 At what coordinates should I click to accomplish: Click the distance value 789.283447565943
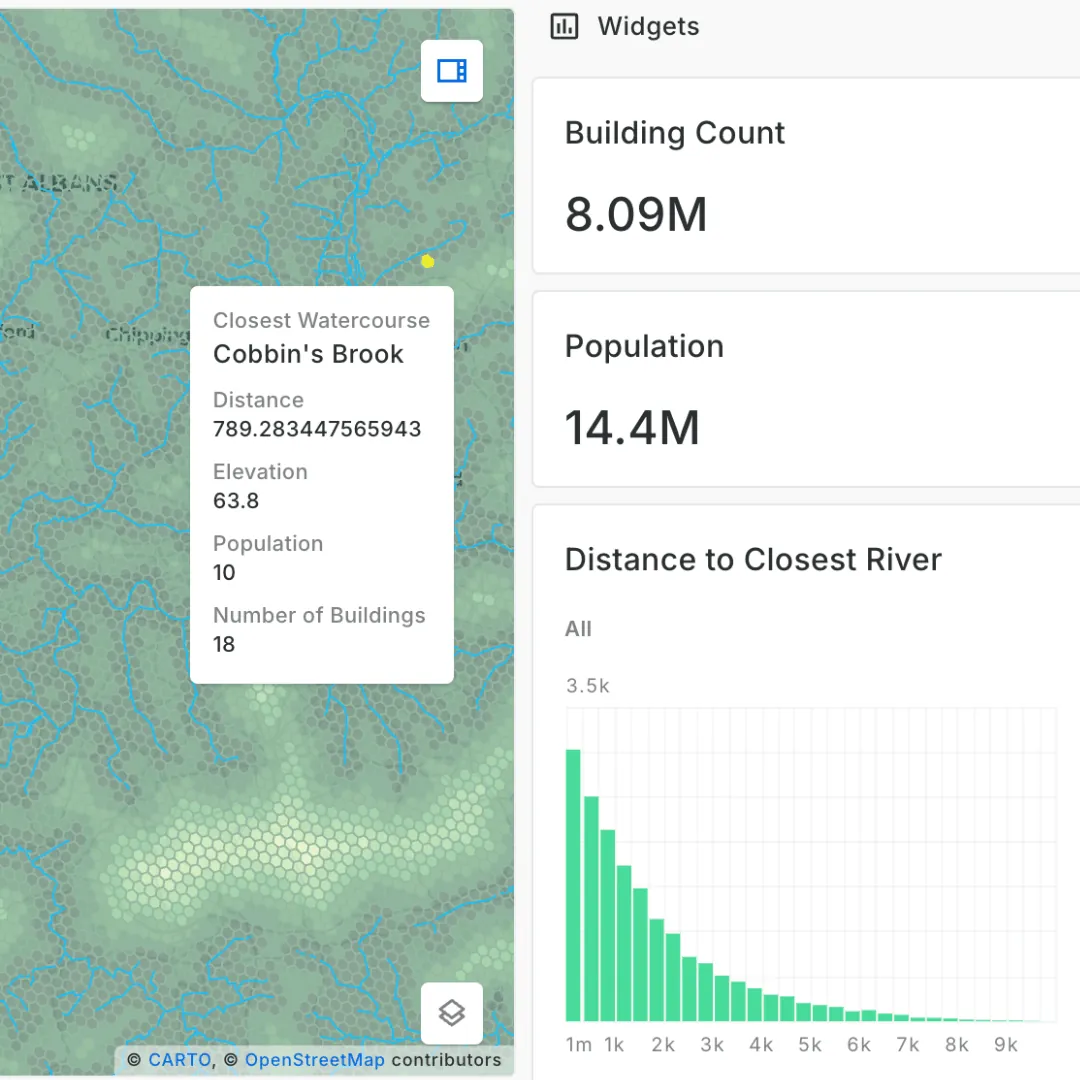(317, 429)
